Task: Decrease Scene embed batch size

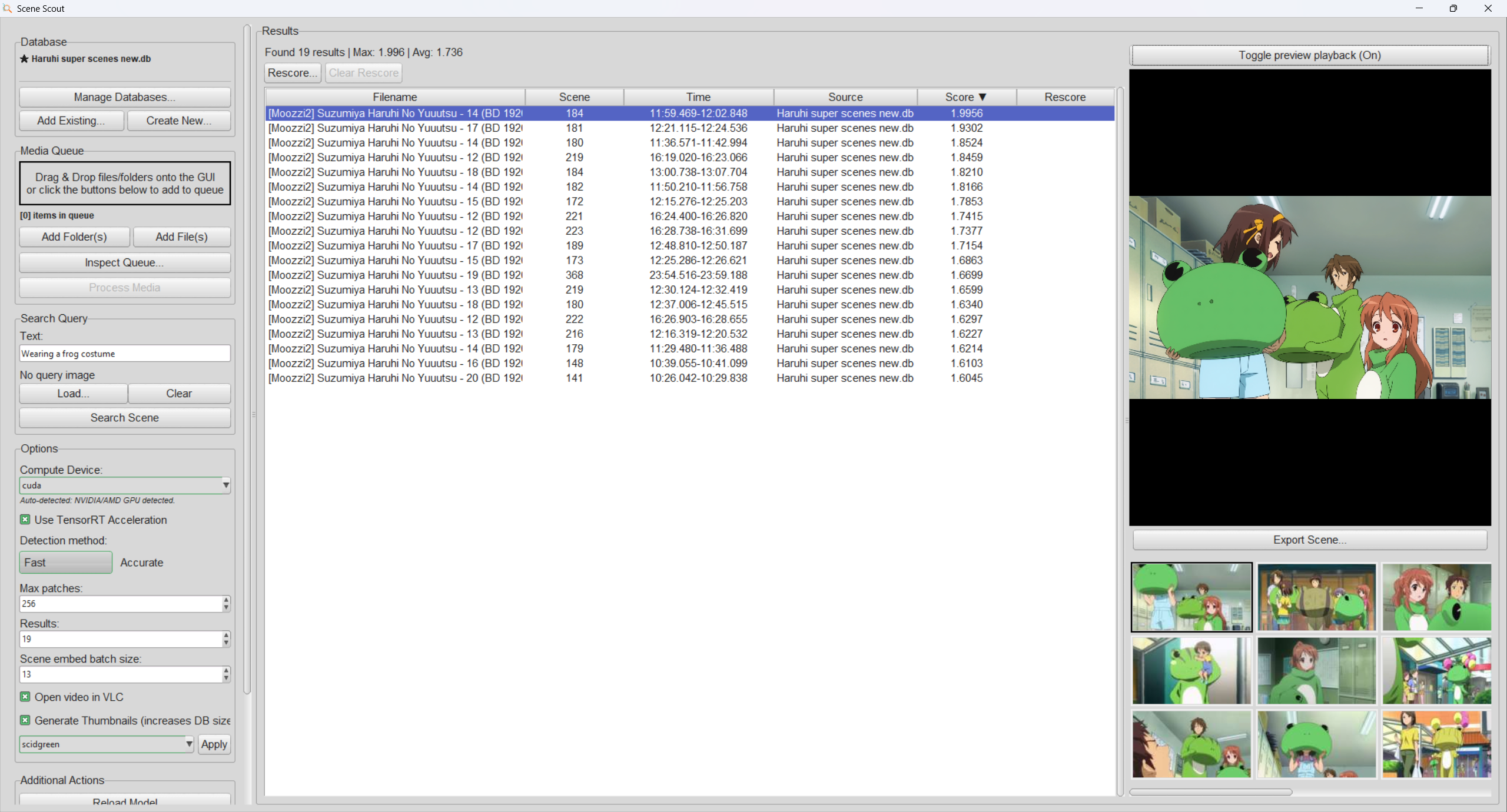Action: [226, 678]
